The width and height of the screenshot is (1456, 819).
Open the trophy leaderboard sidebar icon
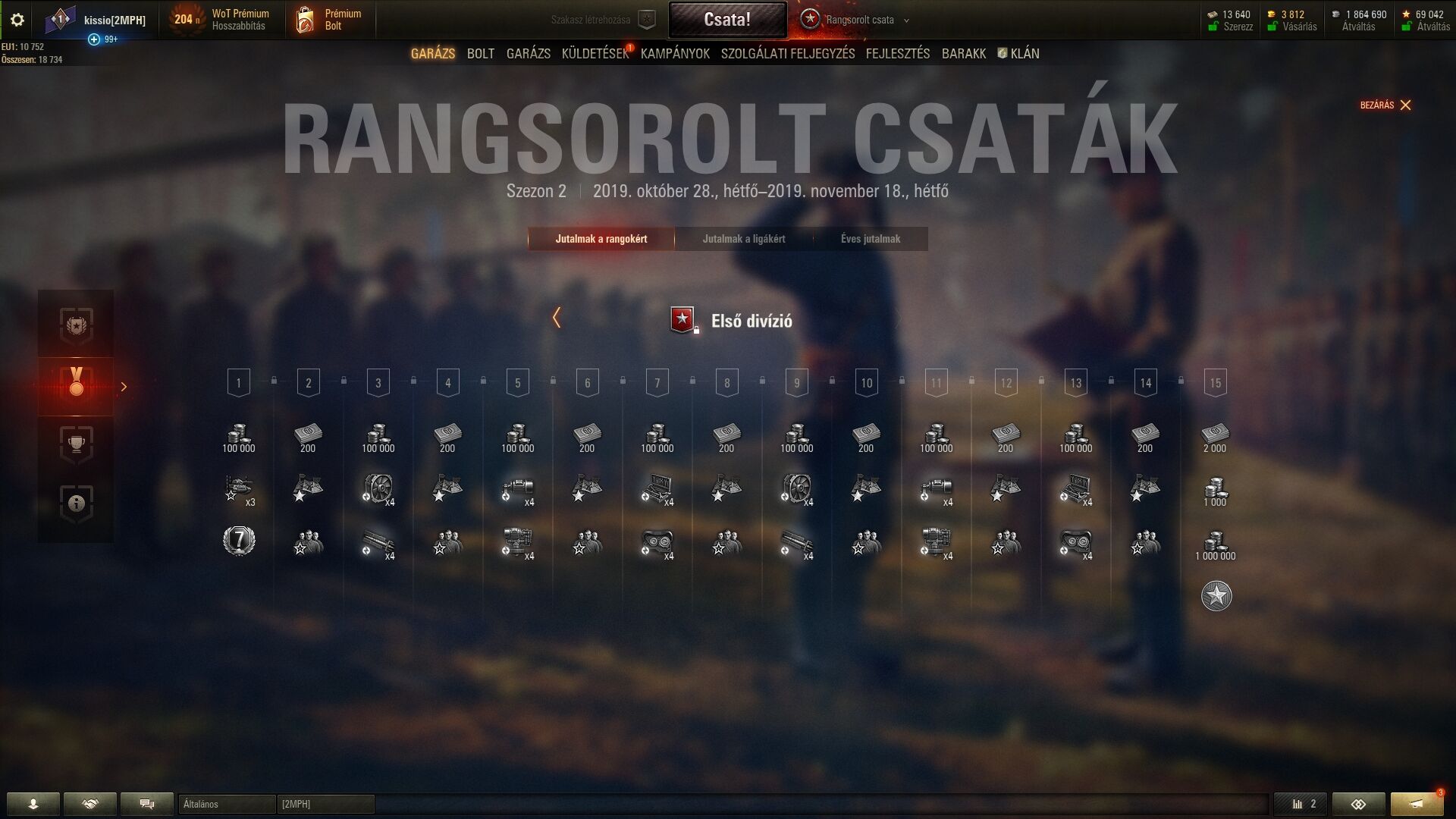(x=76, y=444)
